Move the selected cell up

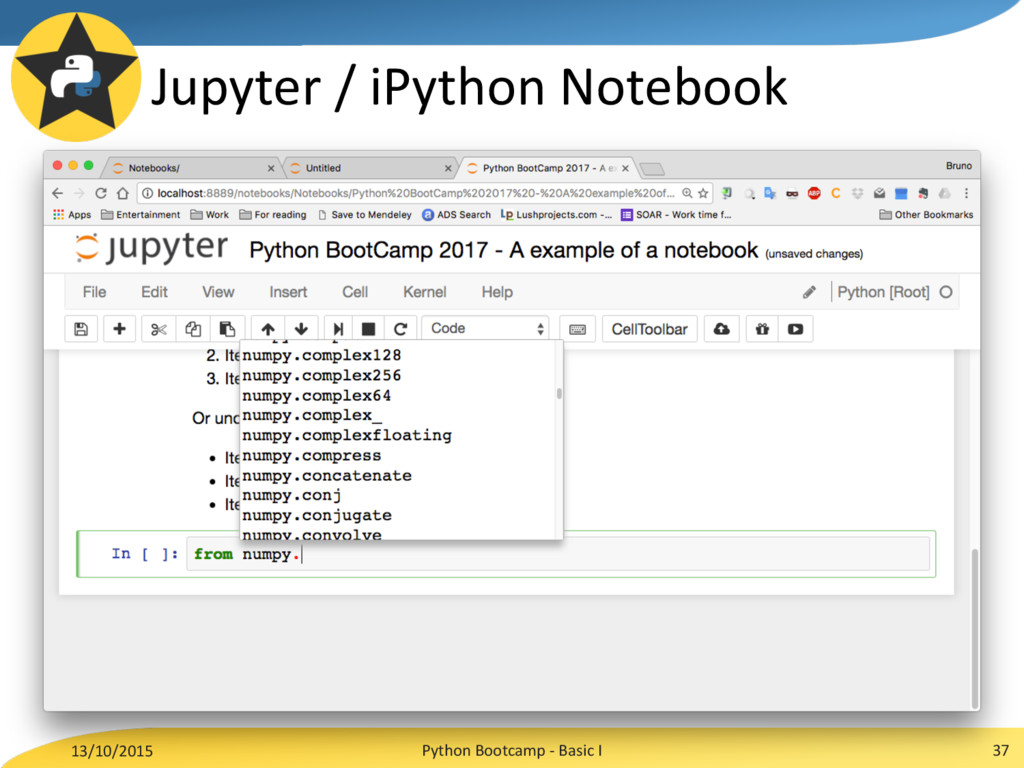pos(268,329)
